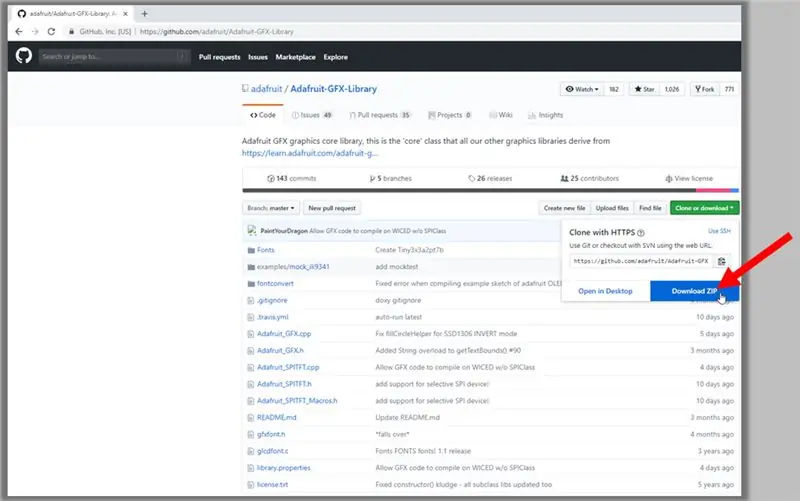Screen dimensions: 800x501
Task: Open the learn.adafruit.com link
Action: (x=310, y=153)
